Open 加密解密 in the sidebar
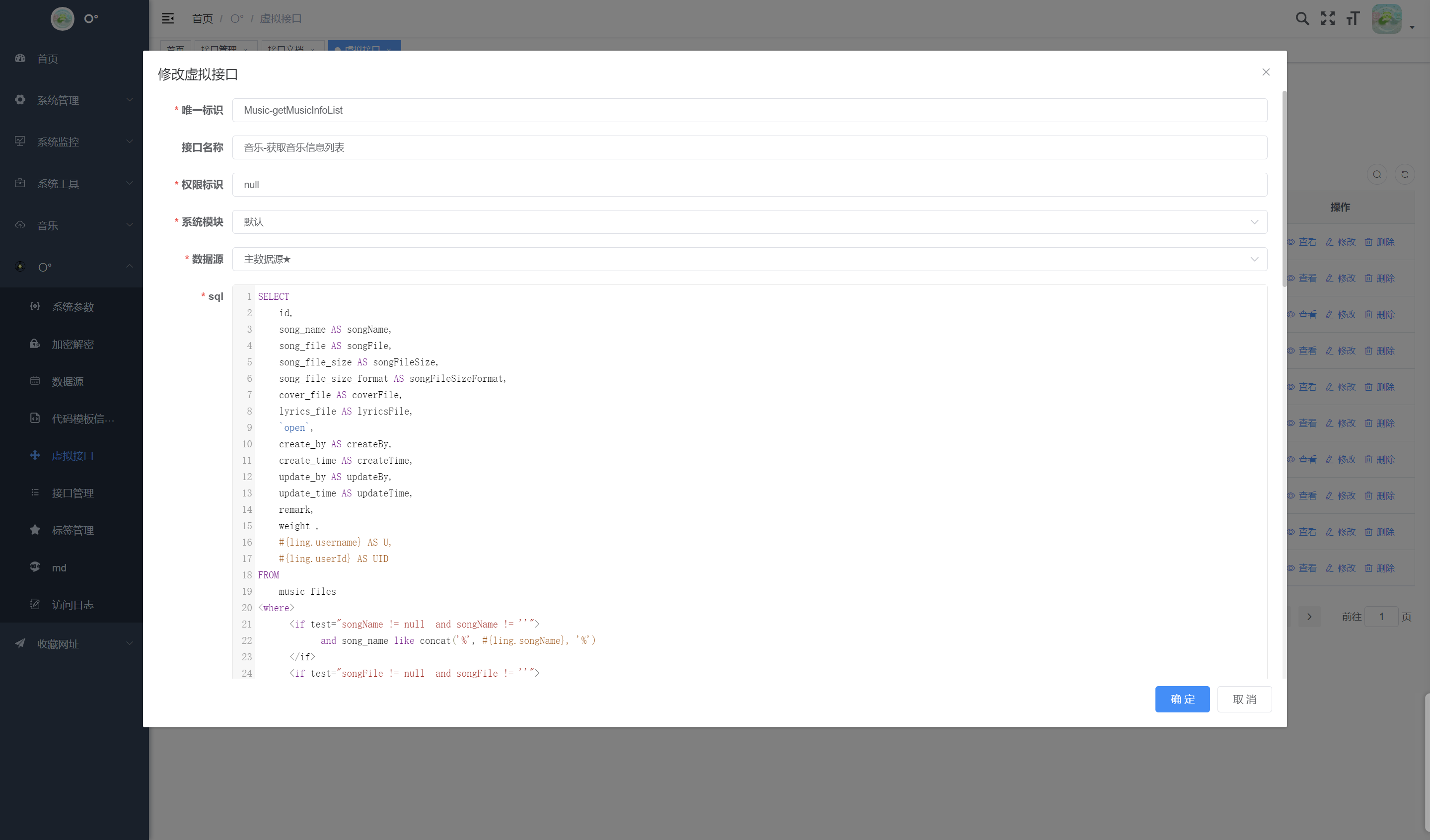Viewport: 1430px width, 840px height. click(72, 344)
